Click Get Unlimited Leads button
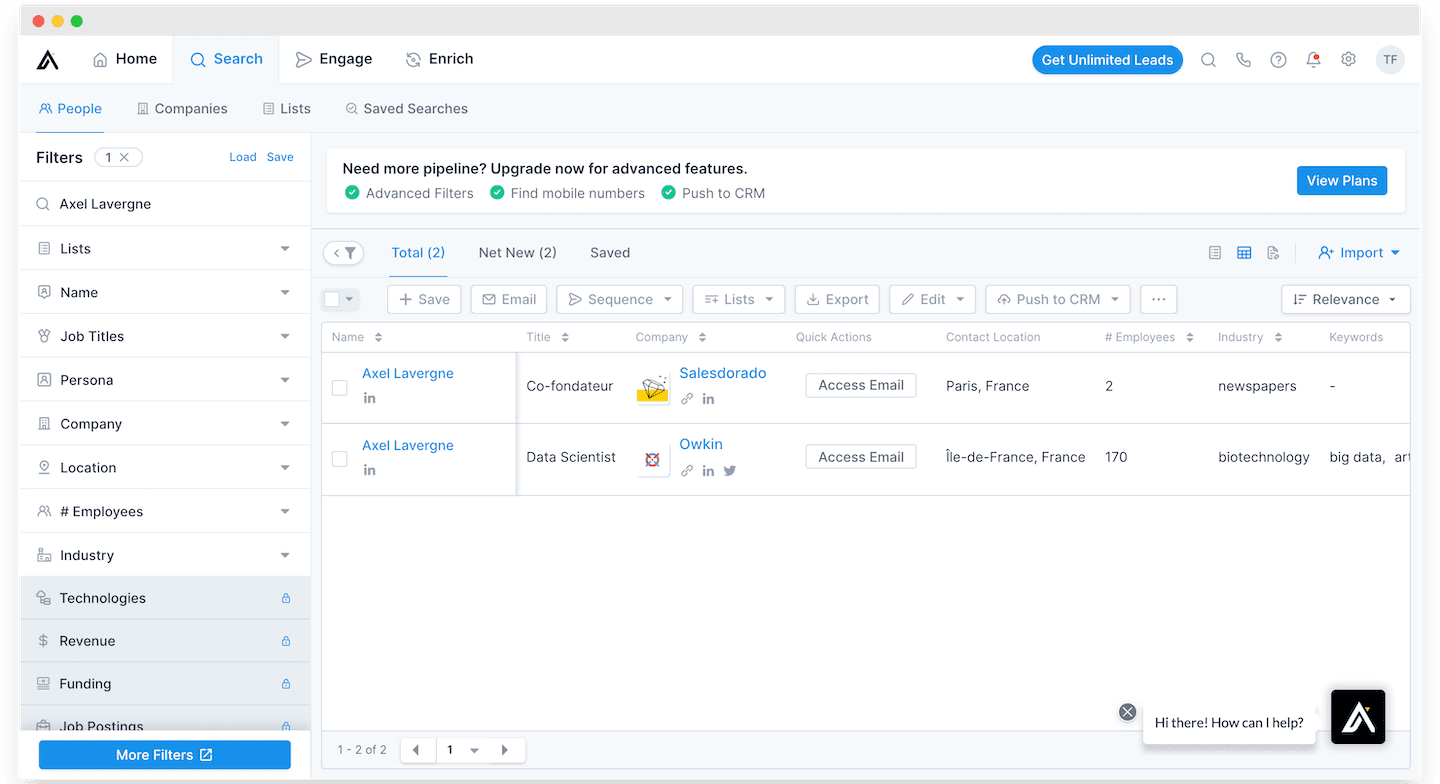 (1107, 60)
